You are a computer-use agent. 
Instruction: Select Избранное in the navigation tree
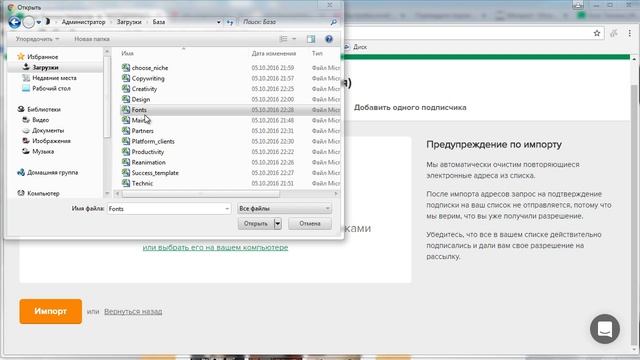(x=42, y=57)
